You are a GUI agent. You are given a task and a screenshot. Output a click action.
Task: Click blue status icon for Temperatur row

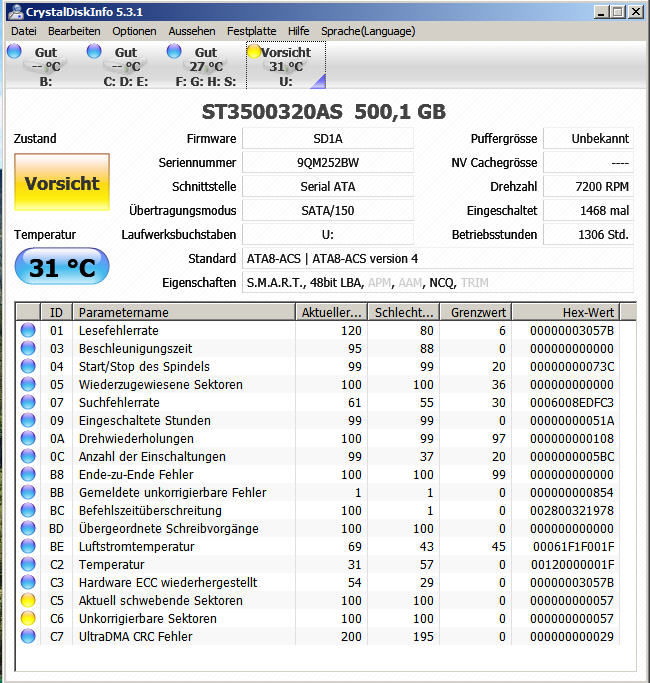tap(28, 565)
